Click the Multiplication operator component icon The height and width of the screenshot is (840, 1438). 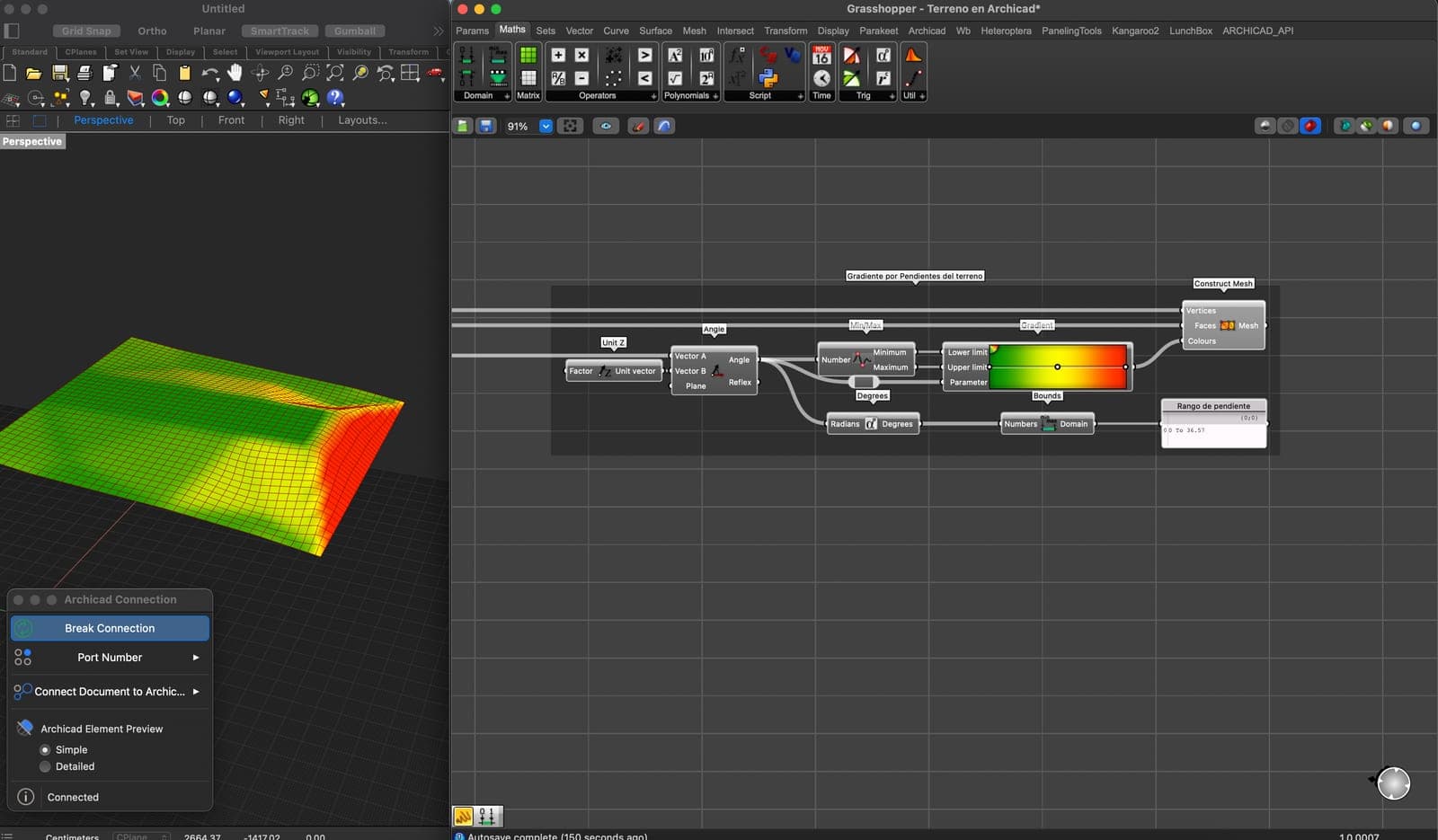581,55
